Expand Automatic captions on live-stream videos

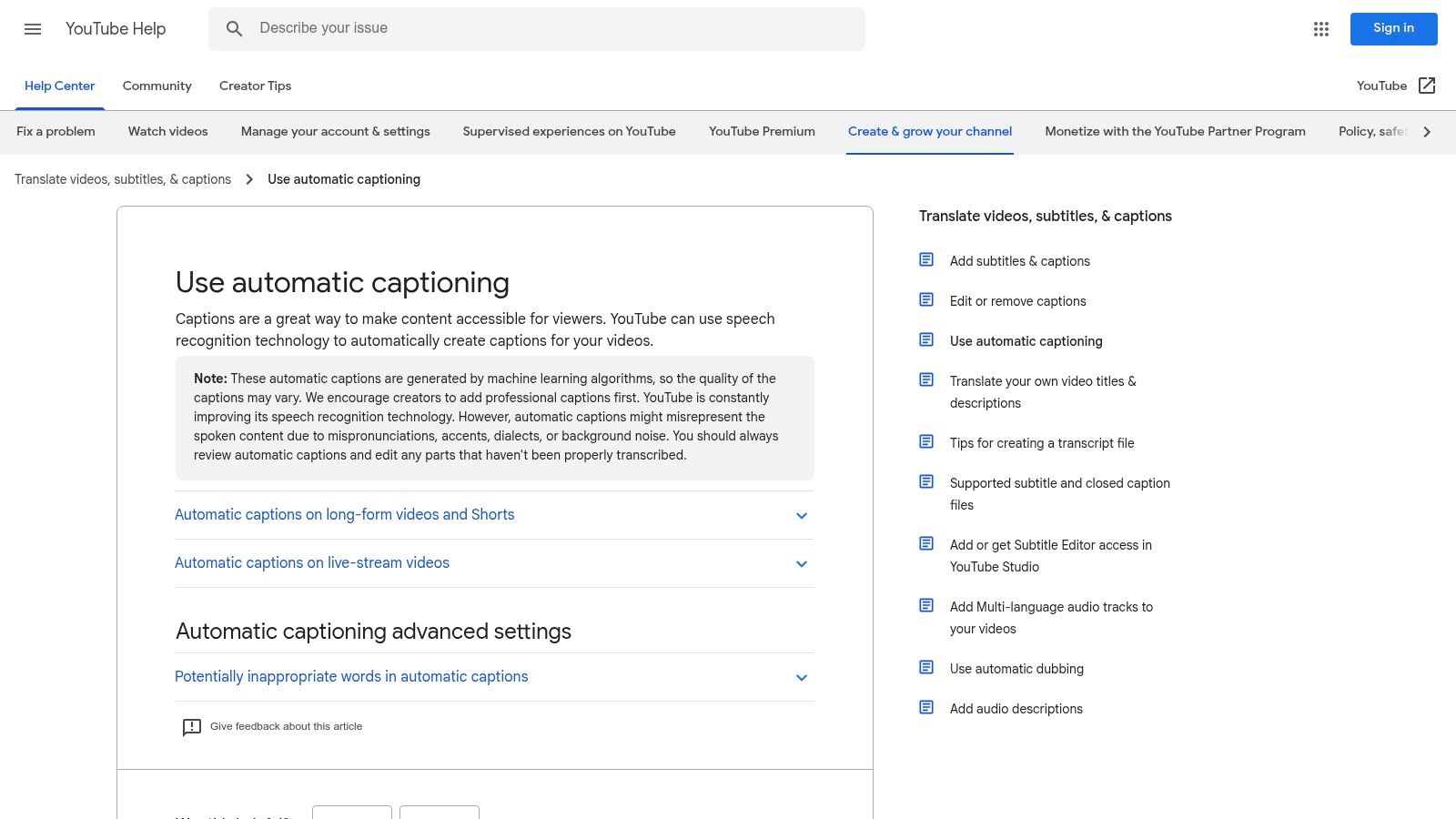(312, 562)
